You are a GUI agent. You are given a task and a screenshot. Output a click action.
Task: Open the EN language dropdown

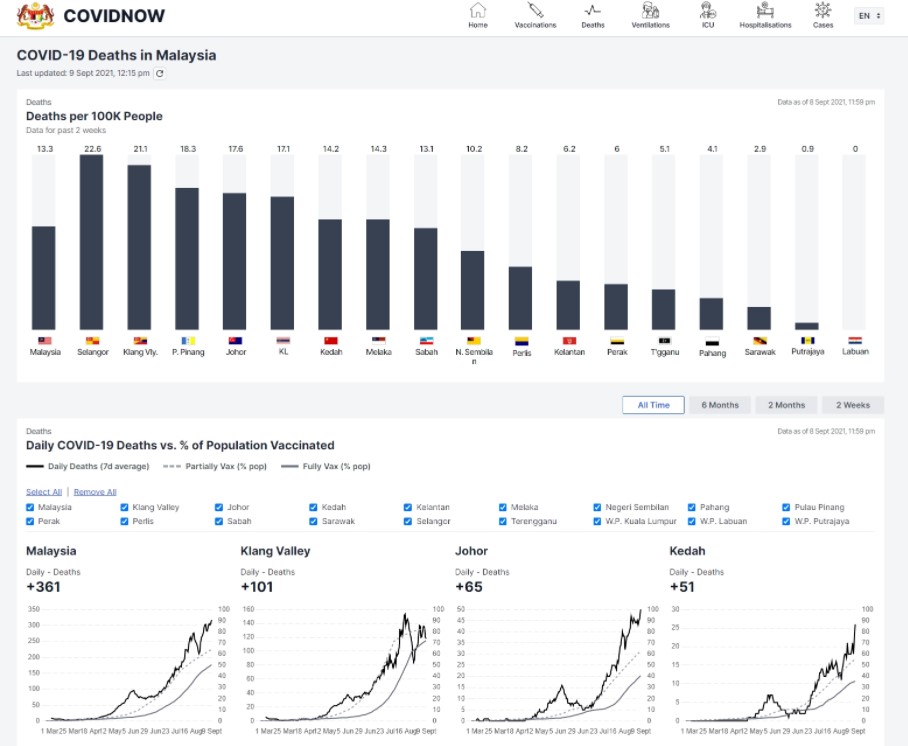coord(869,16)
